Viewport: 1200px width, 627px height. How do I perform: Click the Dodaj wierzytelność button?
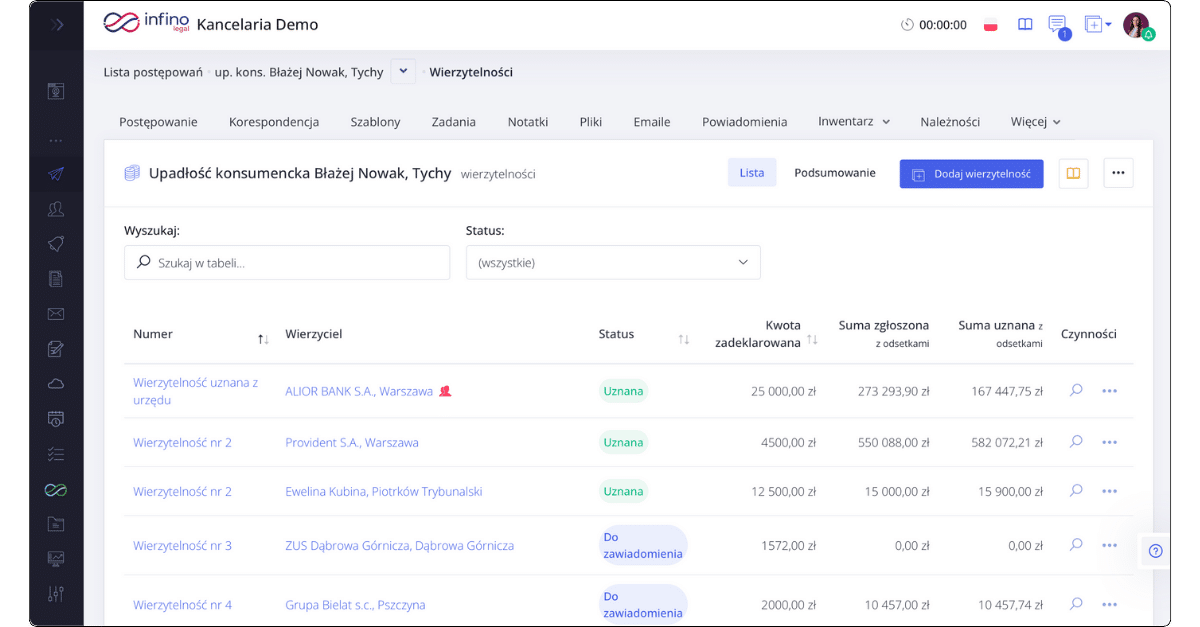972,173
